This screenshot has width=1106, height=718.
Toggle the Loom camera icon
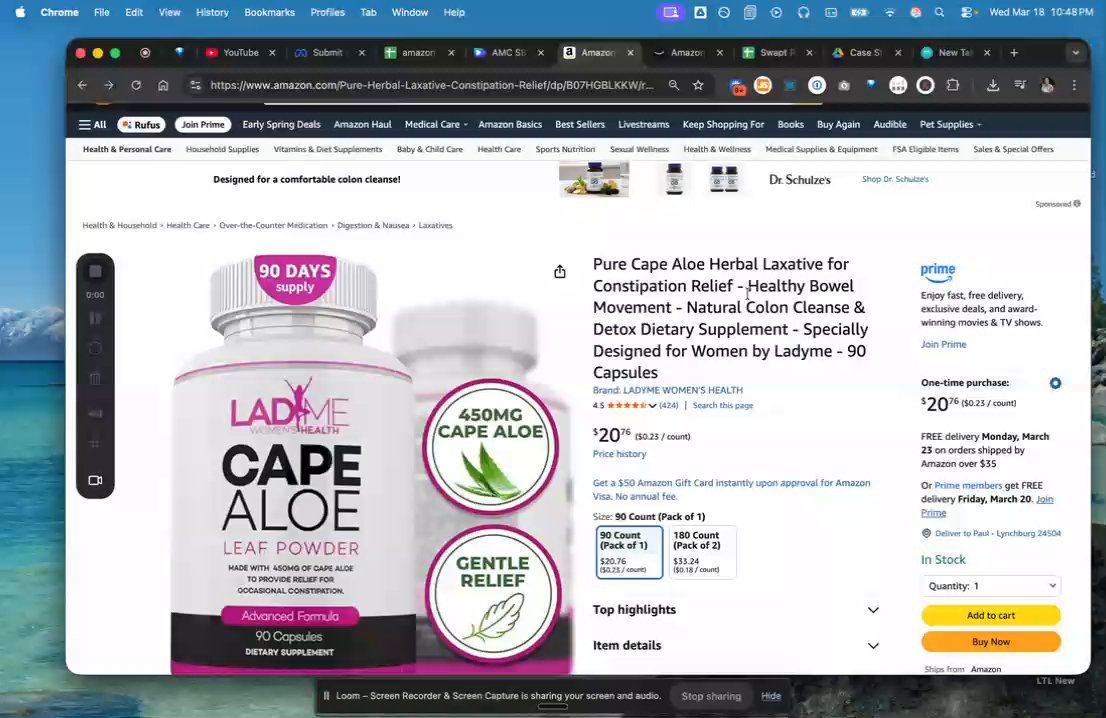pyautogui.click(x=95, y=480)
